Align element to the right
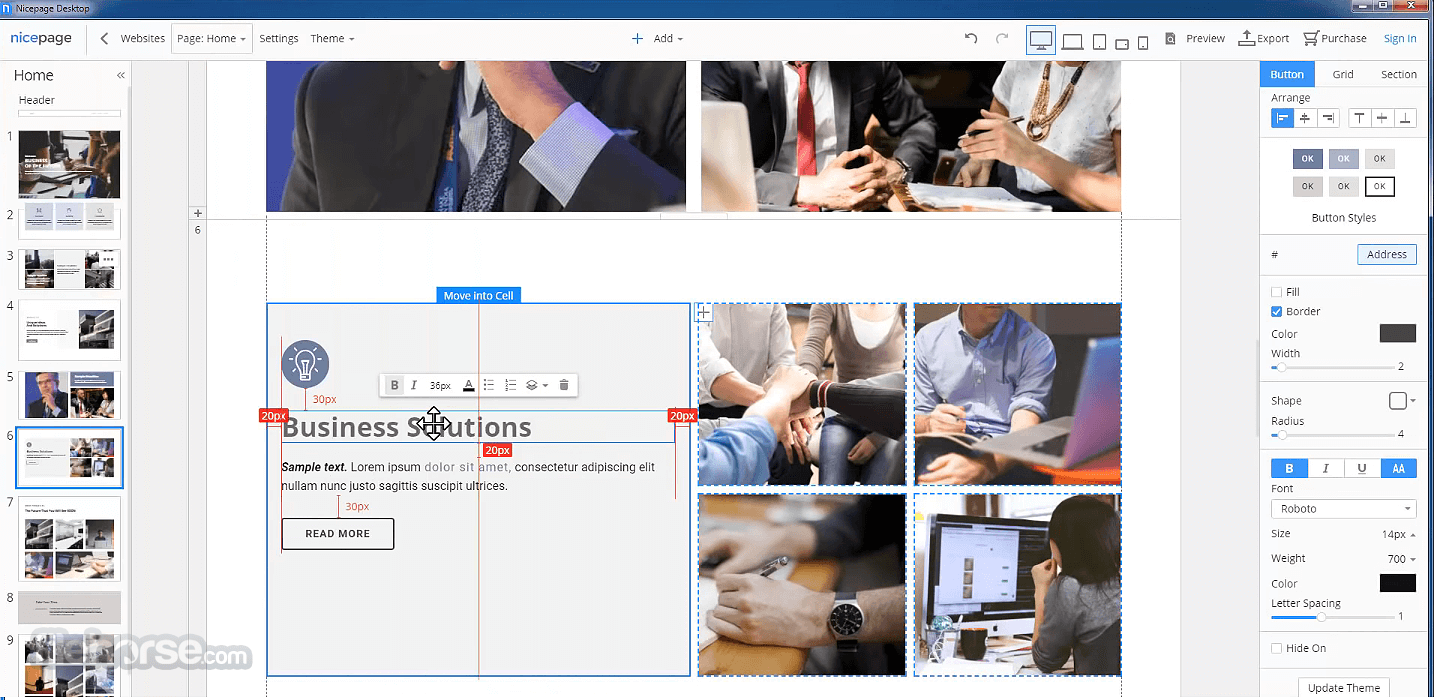The height and width of the screenshot is (700, 1434). pyautogui.click(x=1328, y=118)
